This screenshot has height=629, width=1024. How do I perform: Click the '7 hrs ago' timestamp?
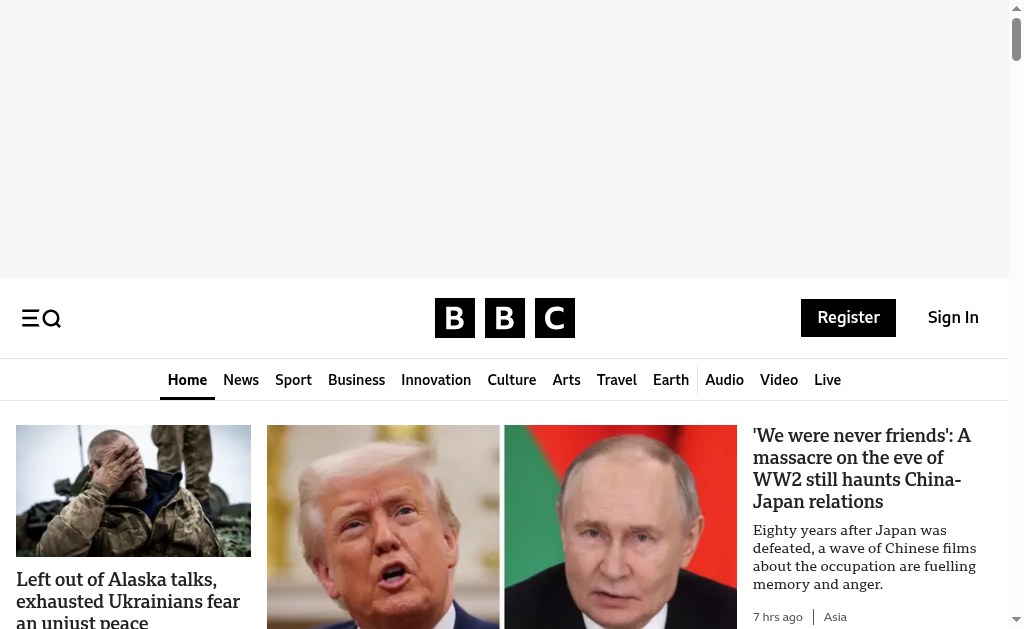pos(777,617)
